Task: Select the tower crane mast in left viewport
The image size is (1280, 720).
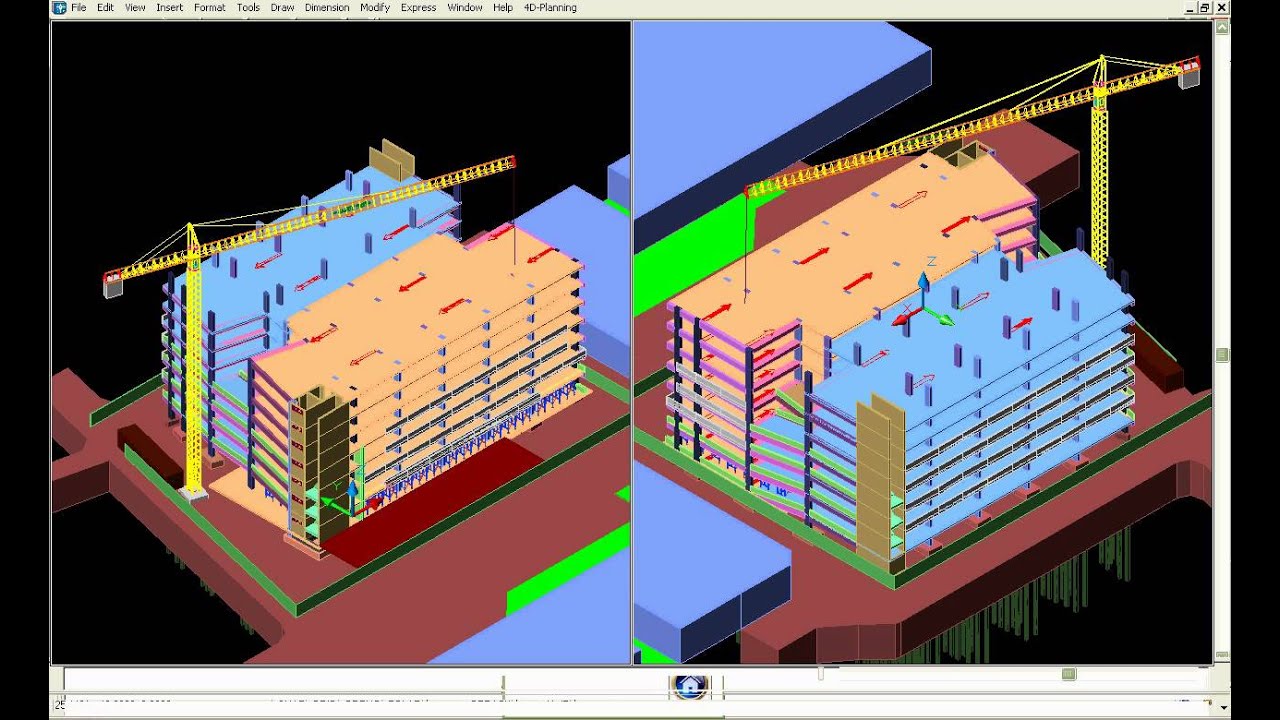Action: pos(194,370)
